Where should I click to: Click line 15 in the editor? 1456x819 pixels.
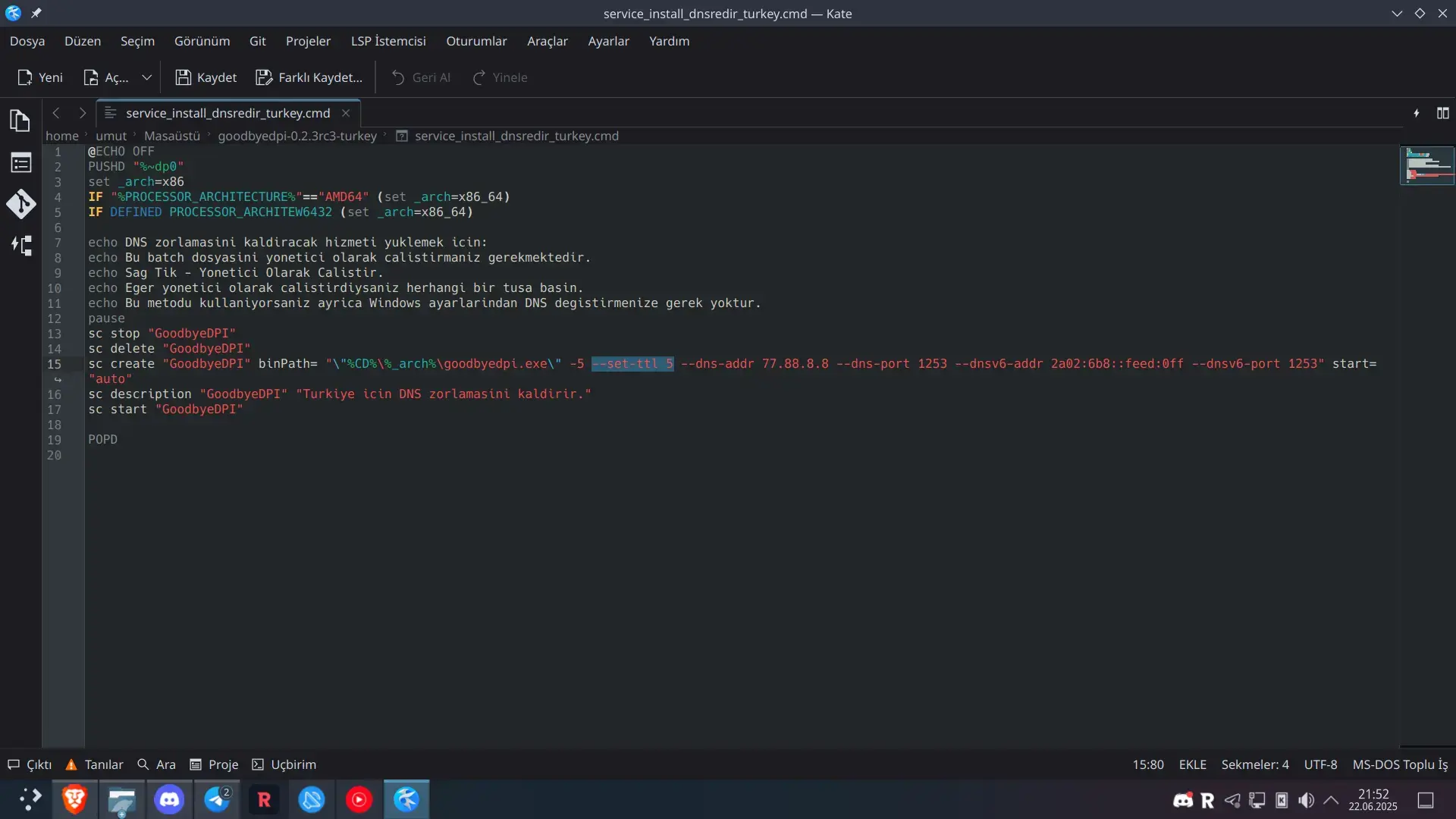pos(732,371)
